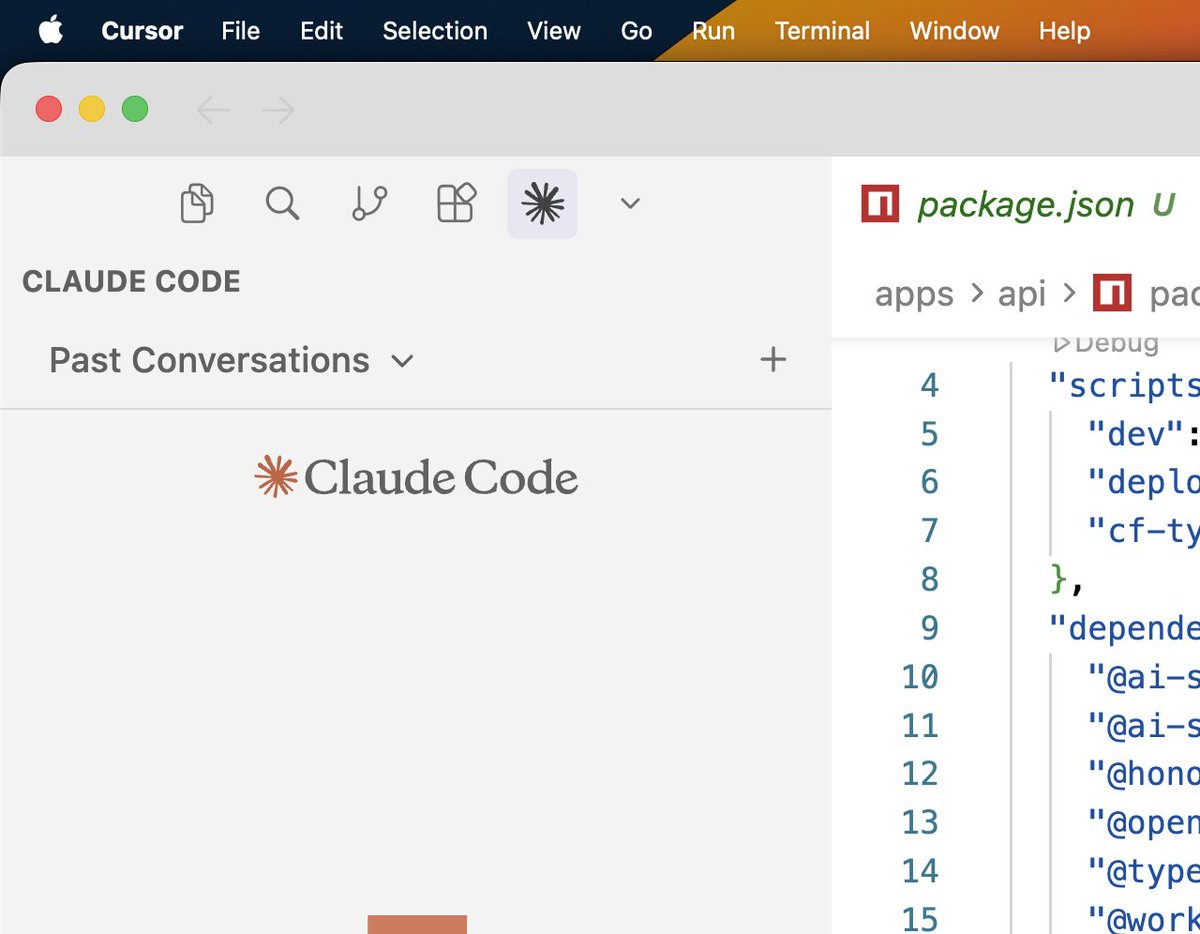
Task: Open the File menu
Action: click(241, 31)
